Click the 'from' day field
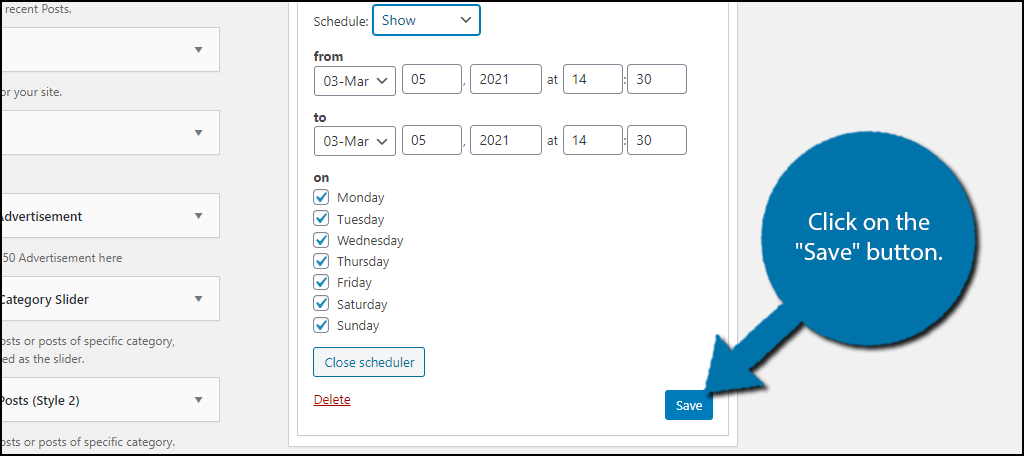The width and height of the screenshot is (1024, 456). [x=432, y=80]
